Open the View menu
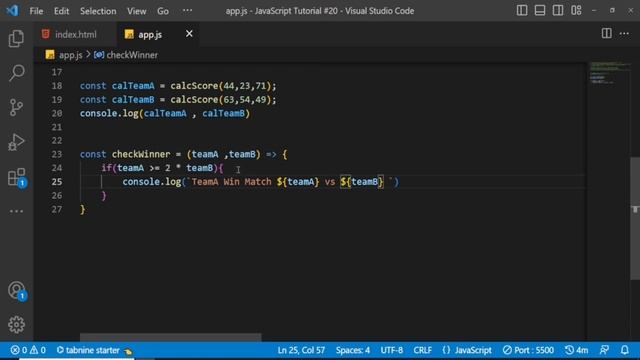This screenshot has height=360, width=640. (x=136, y=11)
